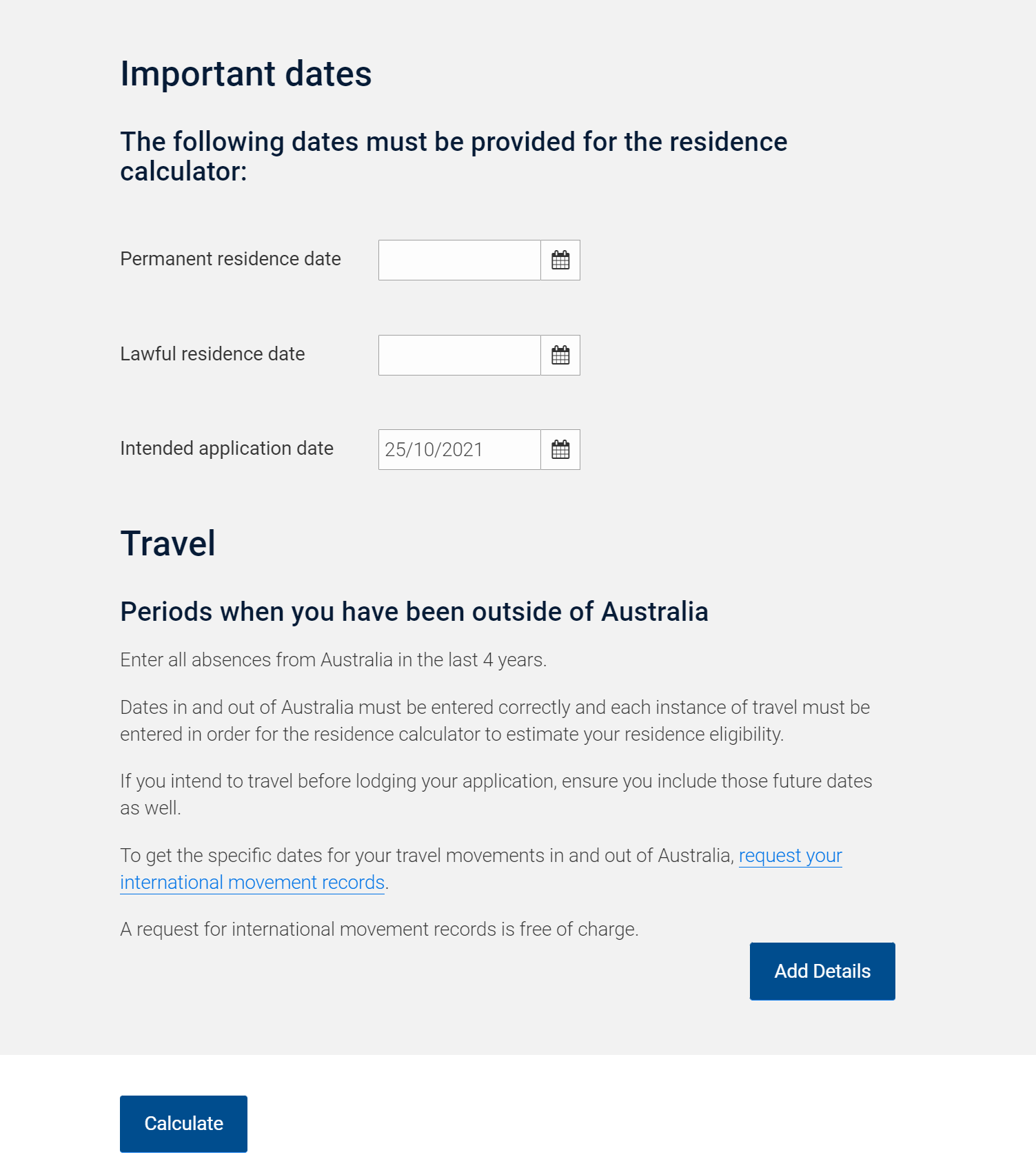Click the 'Periods when you have been outside of Australia' heading
This screenshot has height=1170, width=1036.
click(414, 612)
